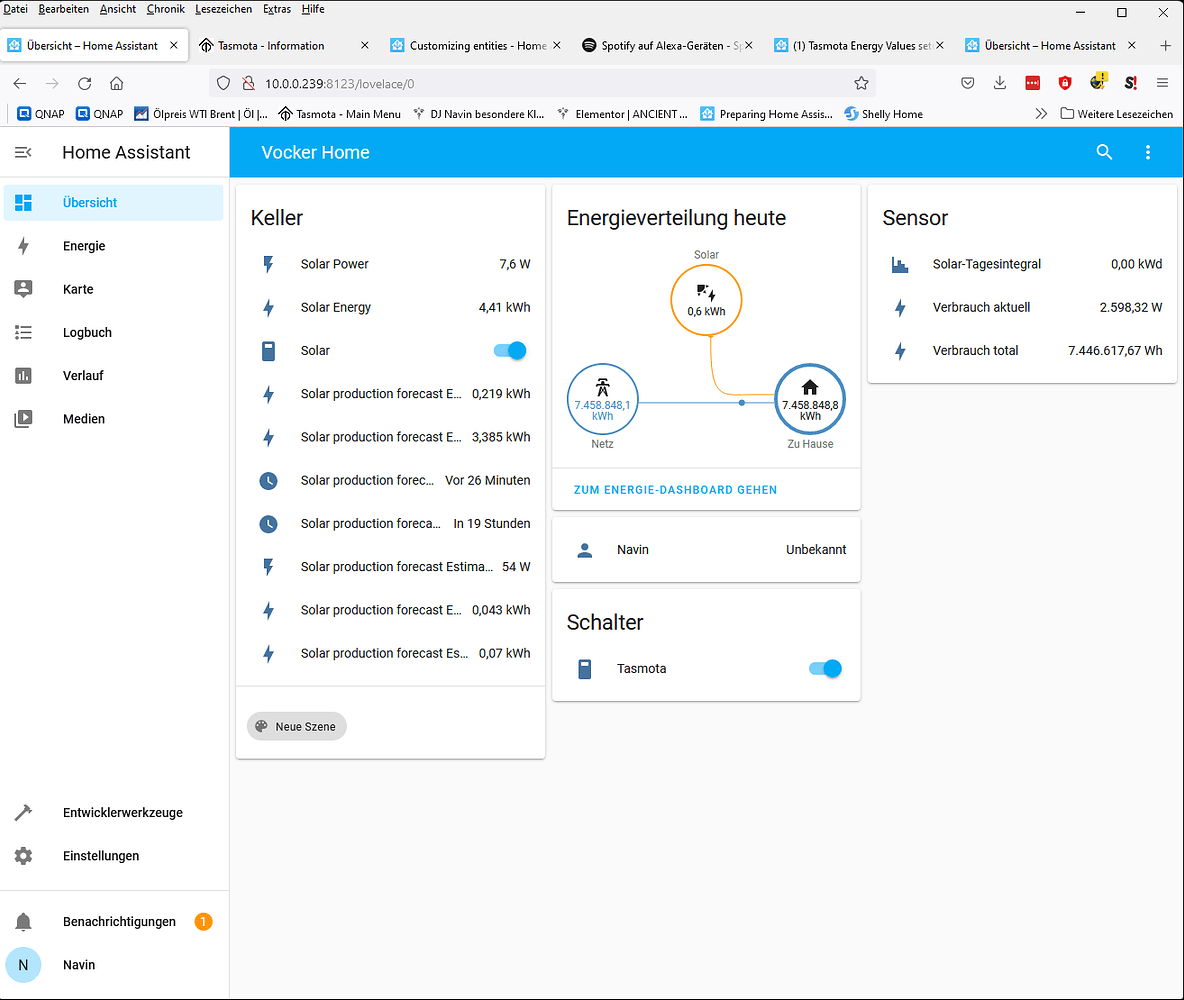
Task: Open the three-dot overflow menu in header
Action: coord(1148,152)
